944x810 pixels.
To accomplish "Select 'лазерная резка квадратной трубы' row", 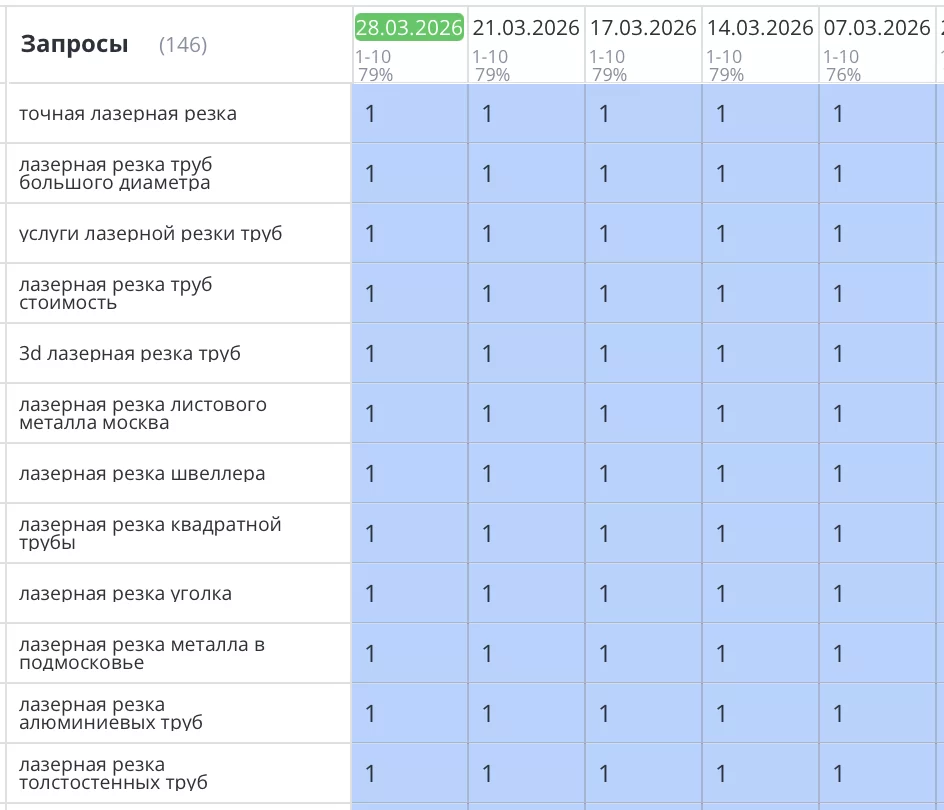I will pos(150,534).
